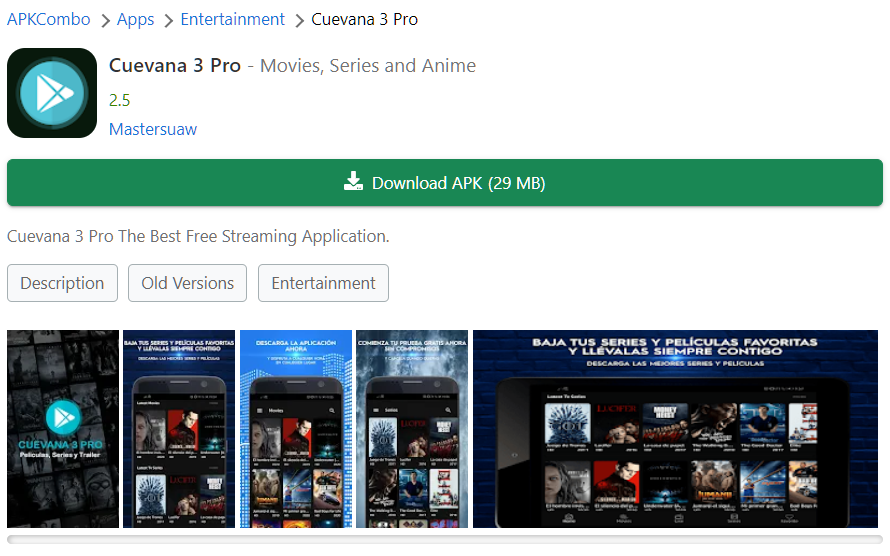This screenshot has width=890, height=556.
Task: Open the Mastersuaw developer page
Action: (x=152, y=129)
